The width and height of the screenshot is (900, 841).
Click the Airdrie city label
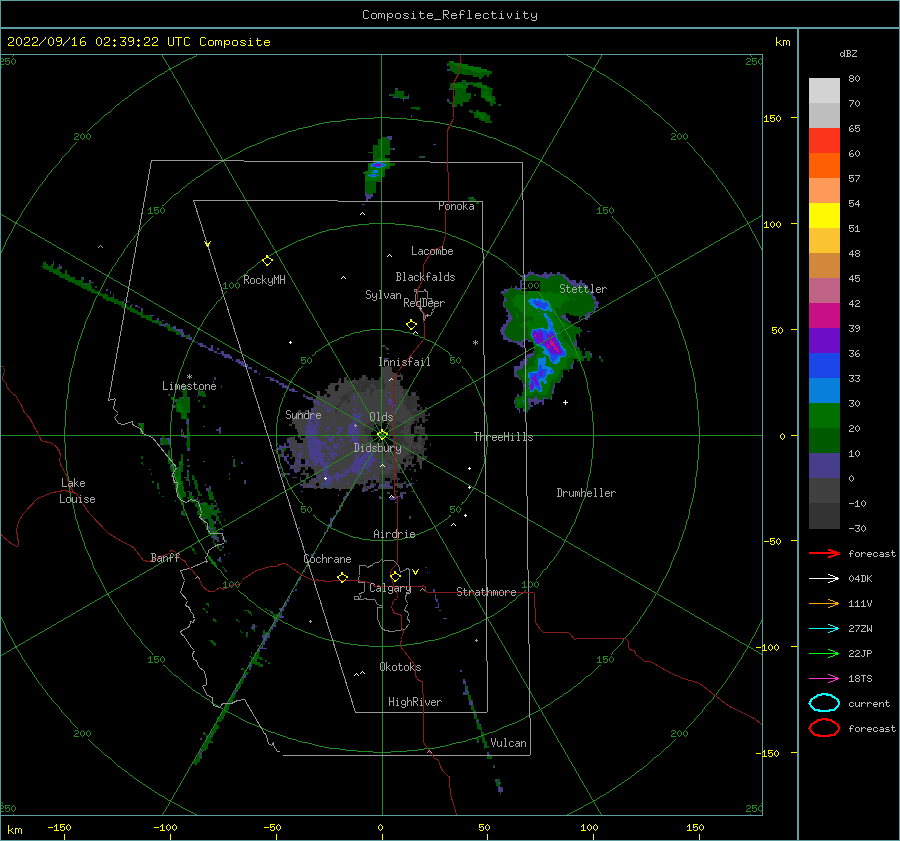pyautogui.click(x=394, y=534)
